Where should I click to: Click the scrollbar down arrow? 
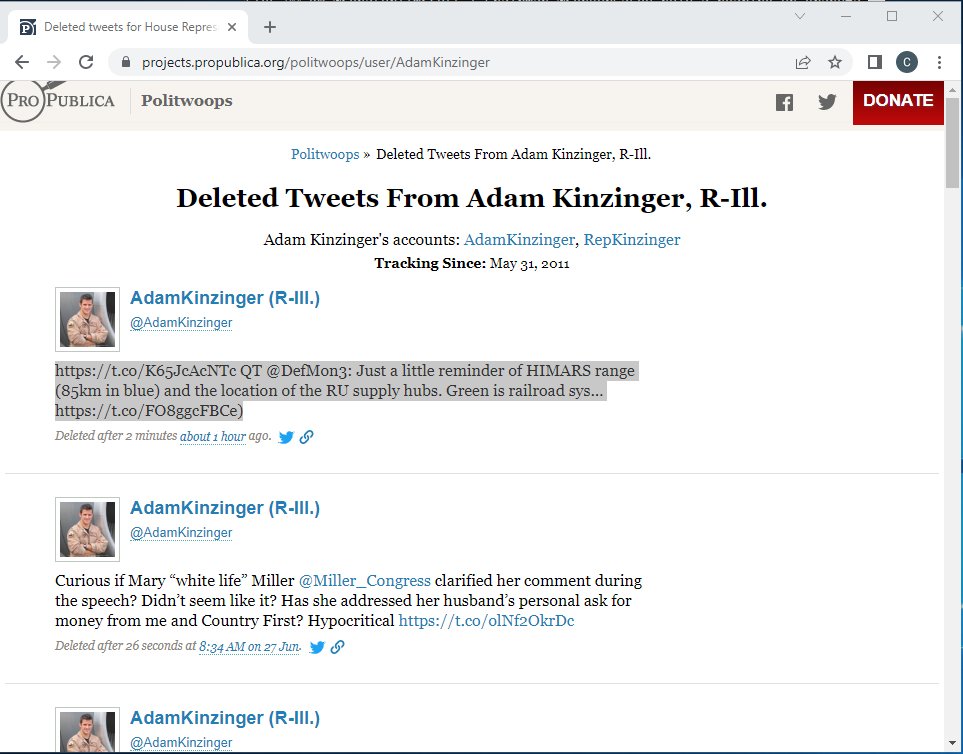pos(952,745)
